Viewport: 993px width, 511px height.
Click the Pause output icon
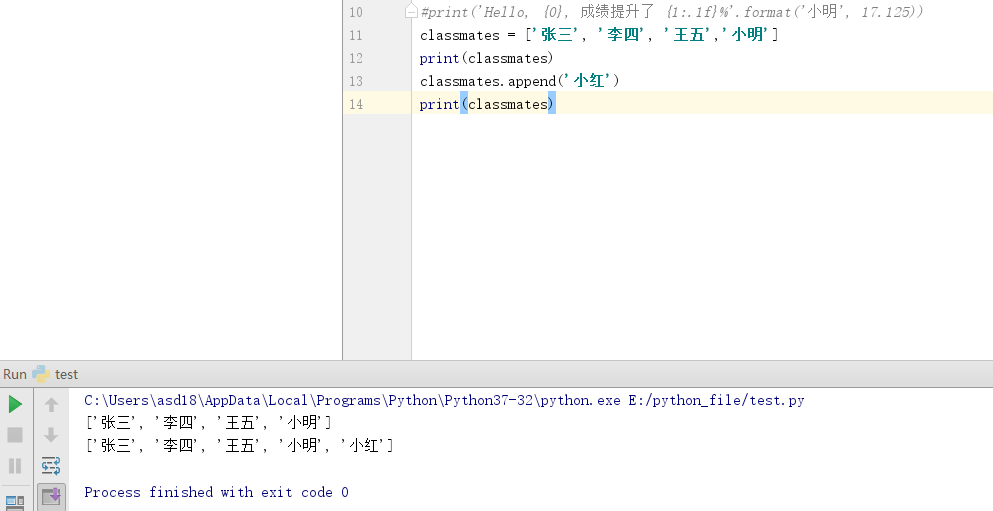pyautogui.click(x=15, y=466)
